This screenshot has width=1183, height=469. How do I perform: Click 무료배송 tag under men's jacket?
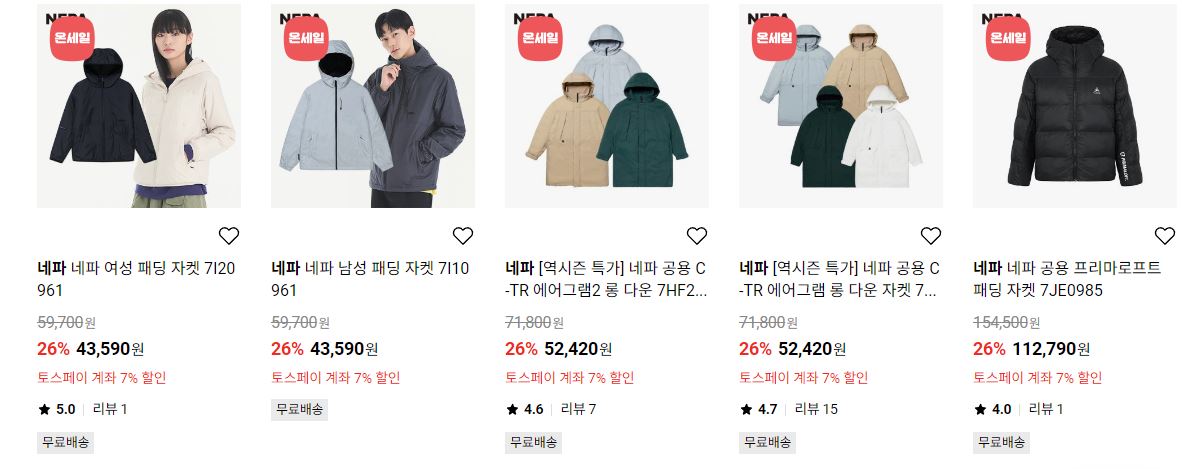click(300, 409)
